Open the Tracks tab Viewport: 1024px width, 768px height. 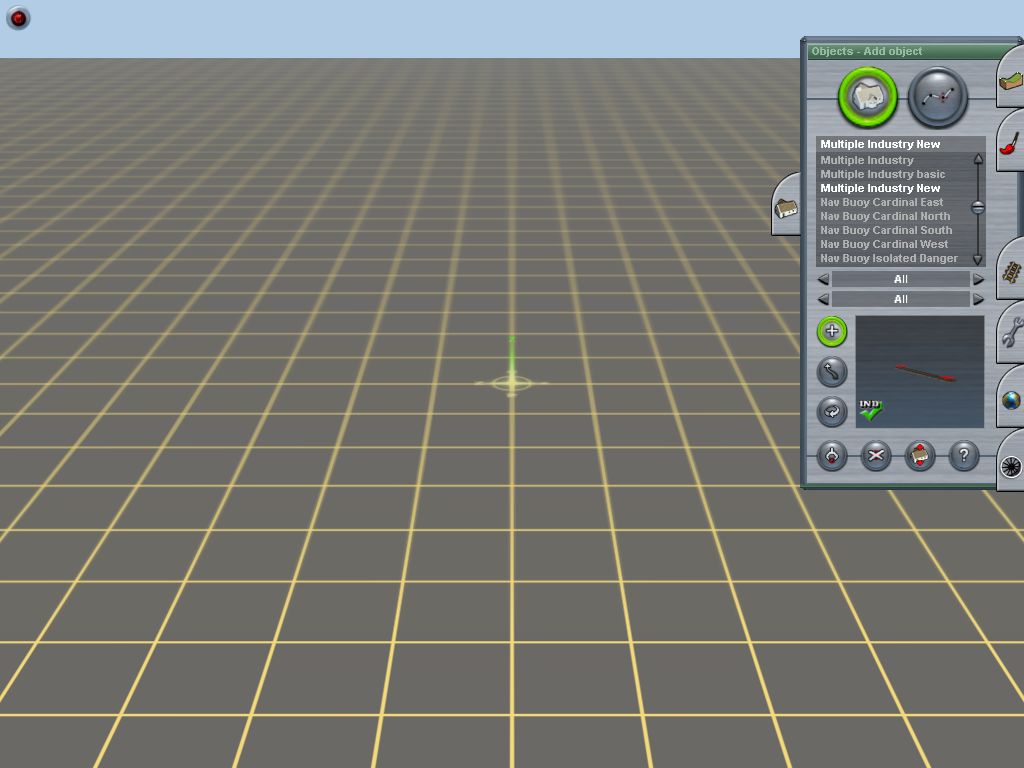click(1010, 271)
